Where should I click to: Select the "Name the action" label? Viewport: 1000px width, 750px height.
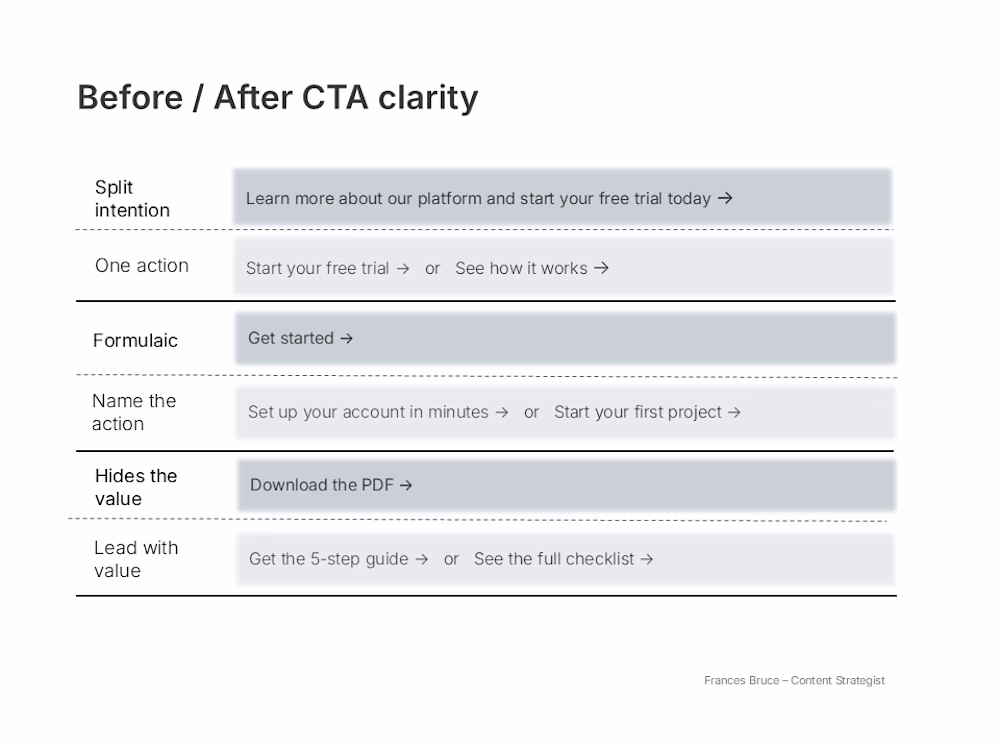click(134, 412)
